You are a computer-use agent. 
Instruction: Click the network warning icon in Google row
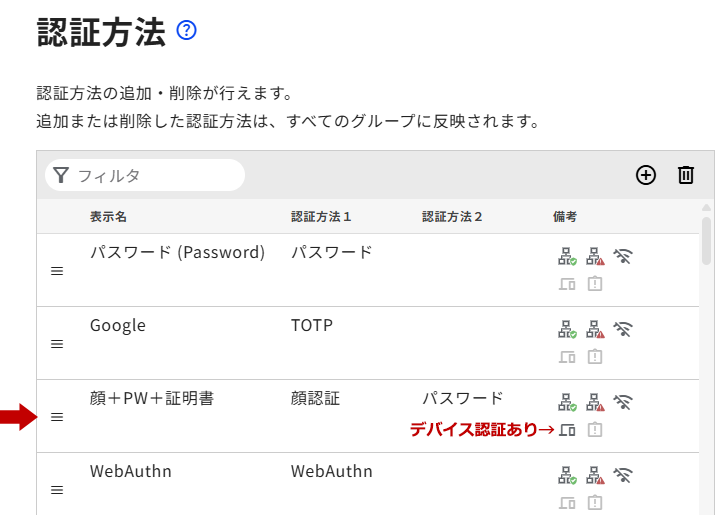point(595,330)
